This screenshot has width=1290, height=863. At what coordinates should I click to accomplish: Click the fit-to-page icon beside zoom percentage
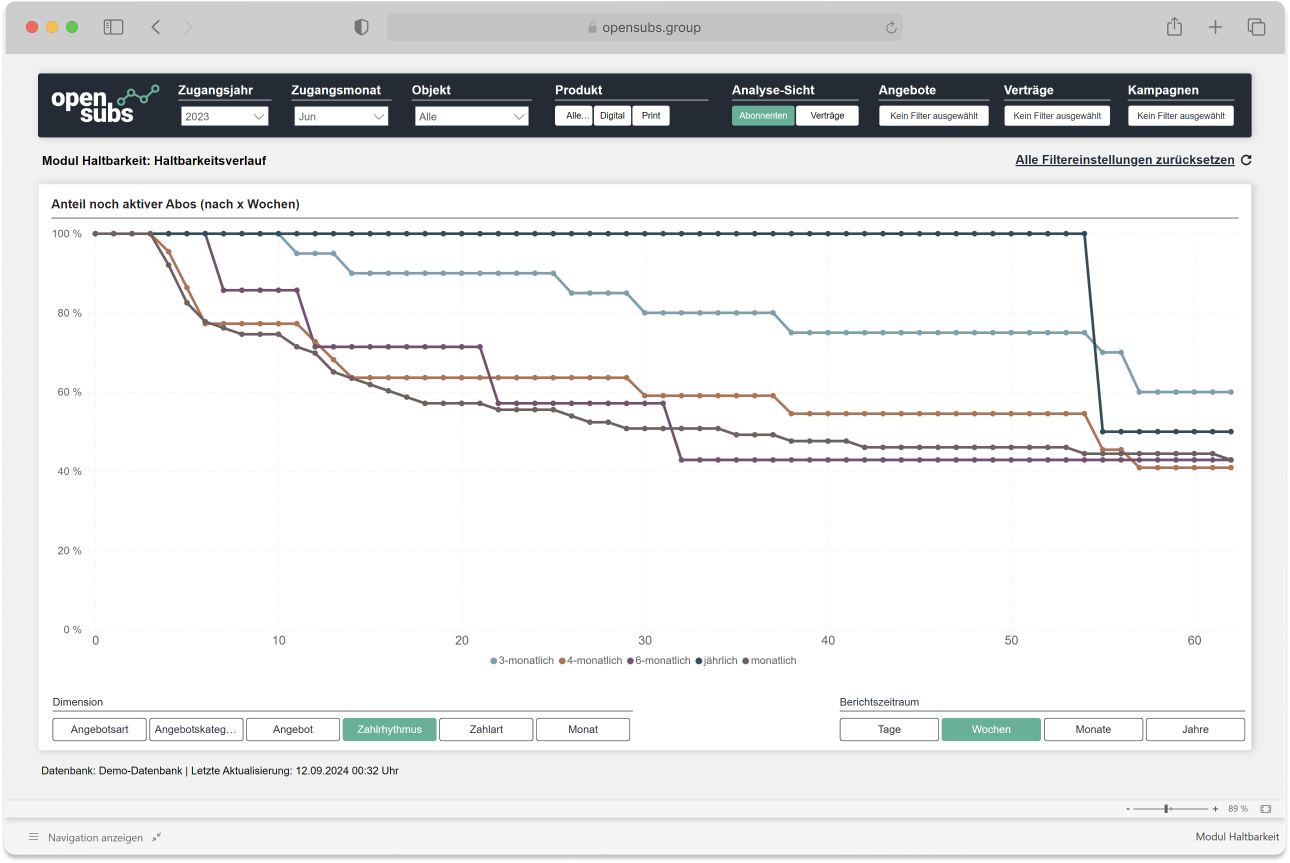1265,808
